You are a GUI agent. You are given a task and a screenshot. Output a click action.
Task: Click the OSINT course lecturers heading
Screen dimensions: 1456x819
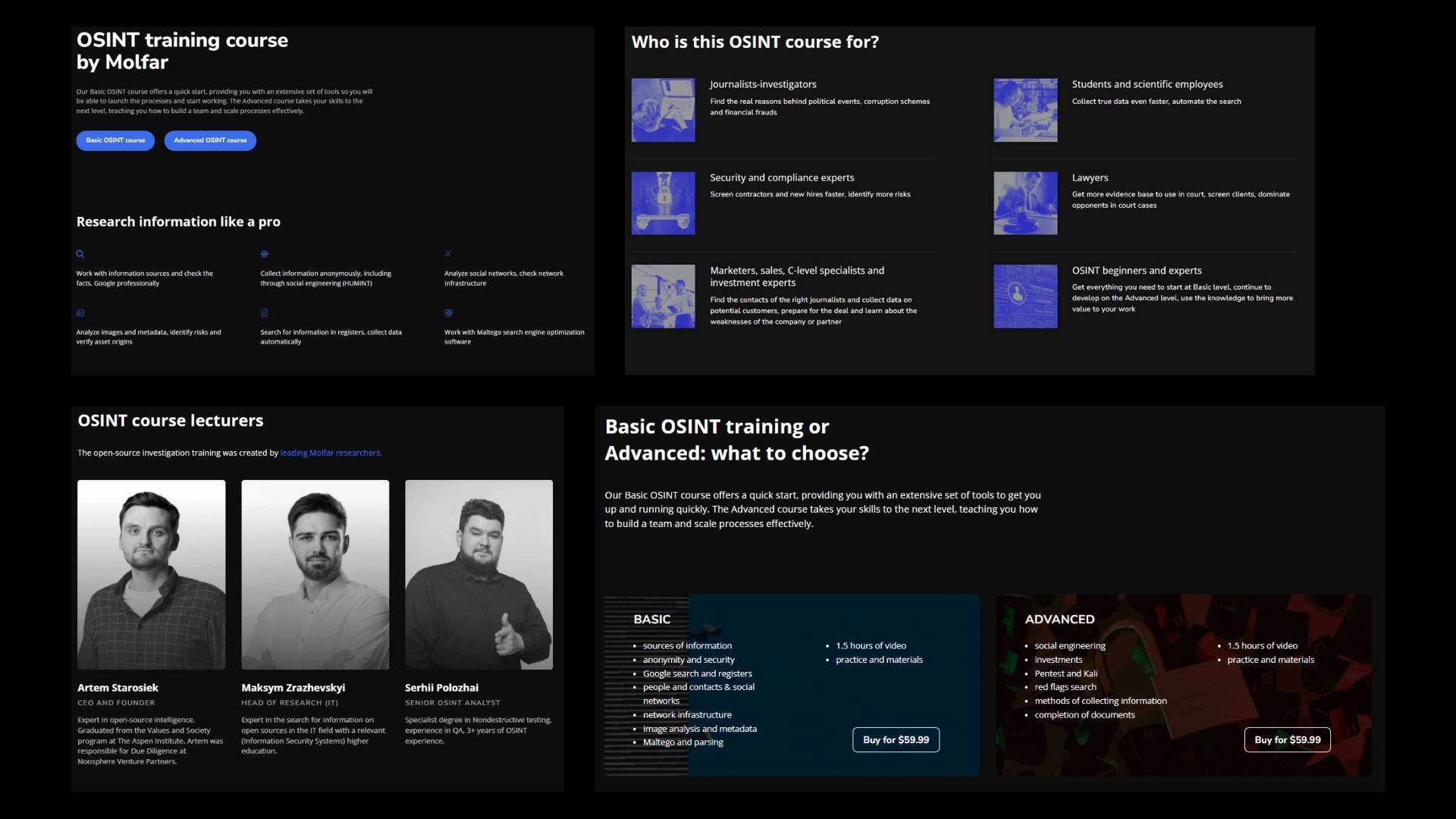(x=171, y=420)
